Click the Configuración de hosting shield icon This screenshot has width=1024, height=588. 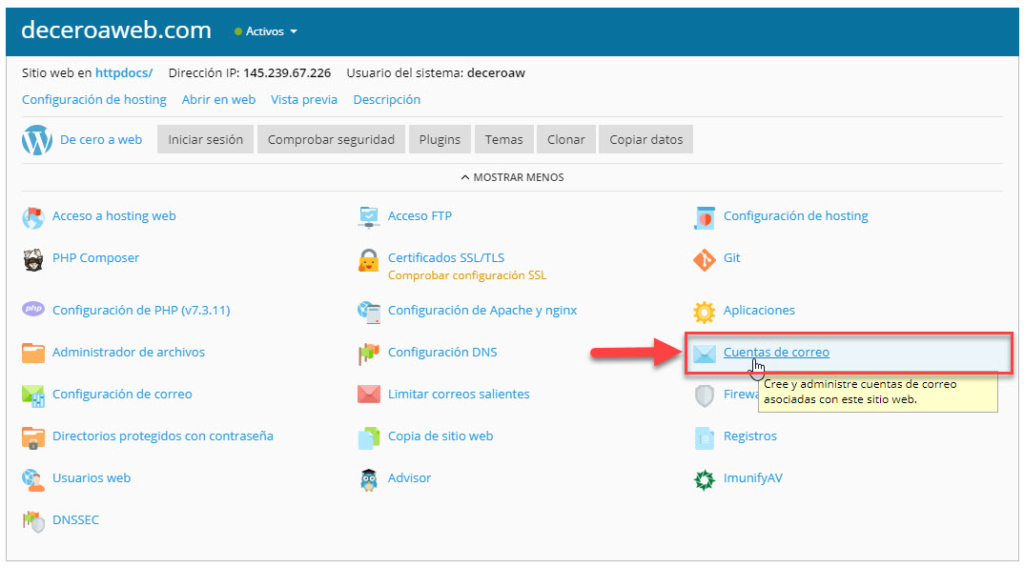coord(704,218)
